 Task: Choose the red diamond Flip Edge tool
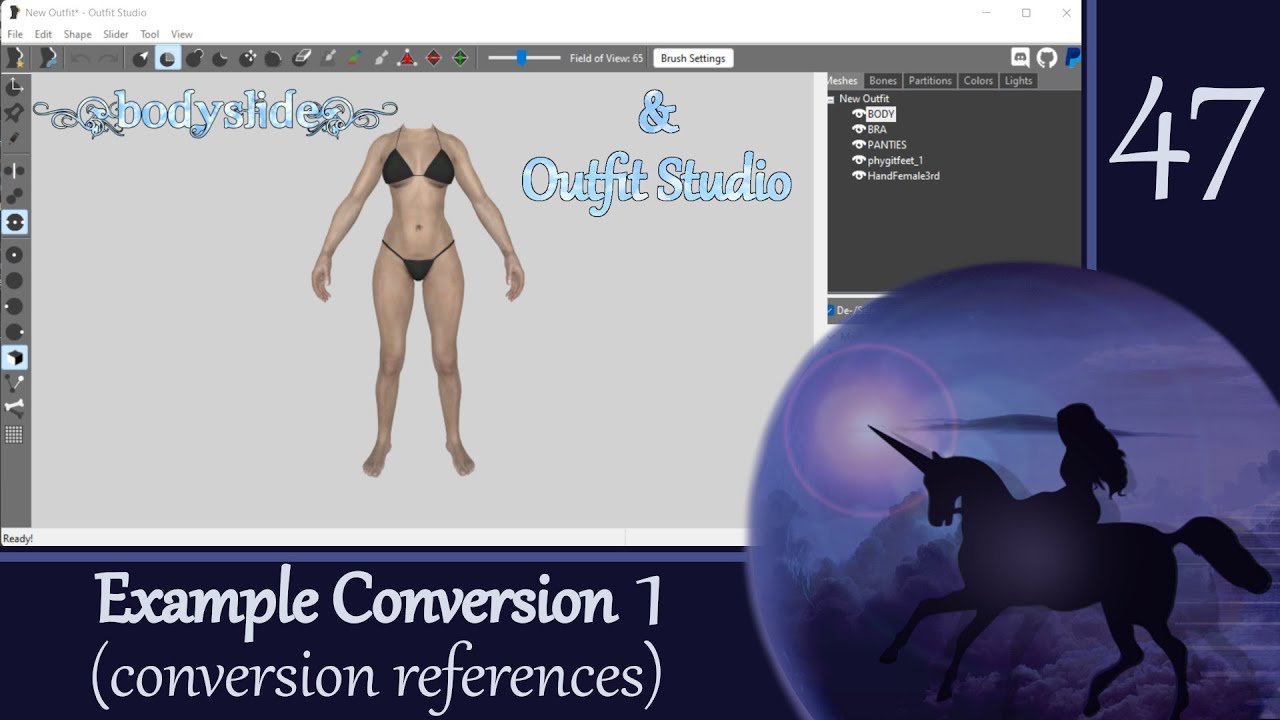pos(434,58)
